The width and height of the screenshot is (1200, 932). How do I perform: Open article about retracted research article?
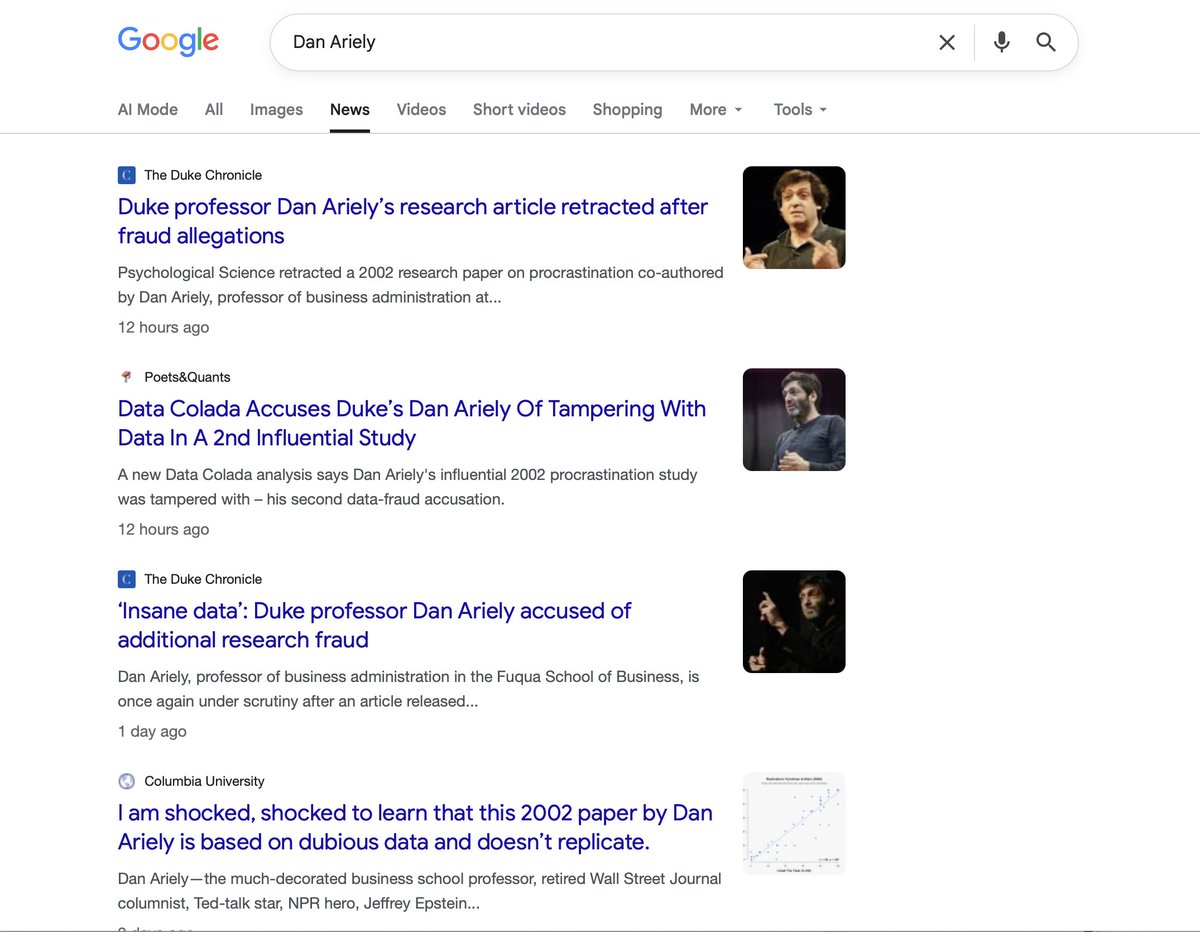click(x=413, y=221)
